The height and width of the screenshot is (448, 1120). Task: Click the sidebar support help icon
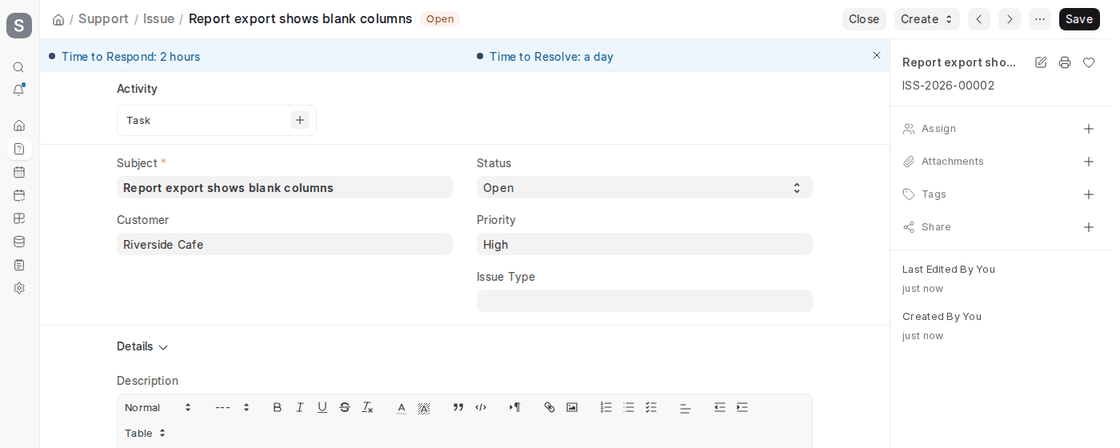coord(19,149)
